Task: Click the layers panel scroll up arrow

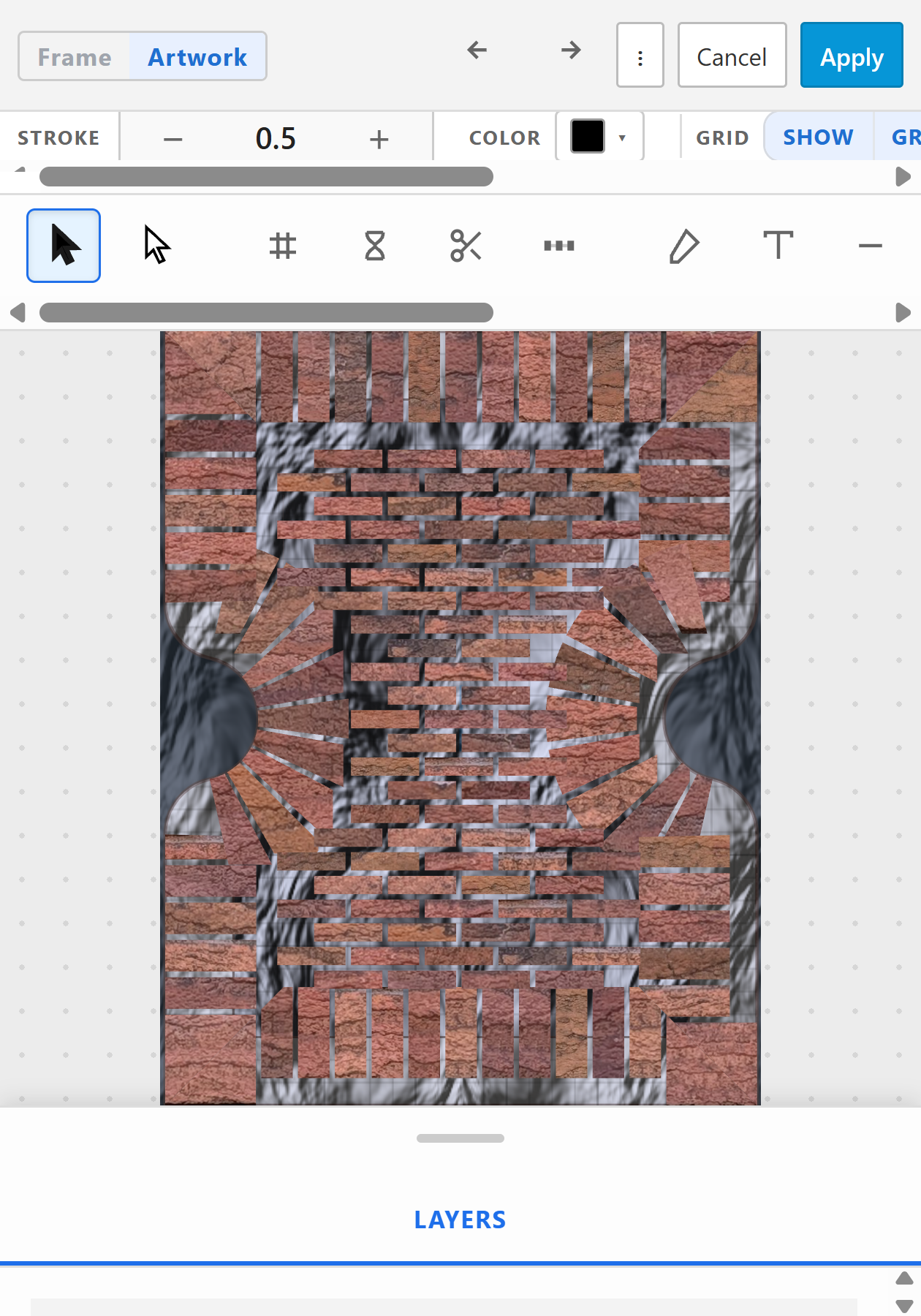Action: click(x=904, y=1279)
